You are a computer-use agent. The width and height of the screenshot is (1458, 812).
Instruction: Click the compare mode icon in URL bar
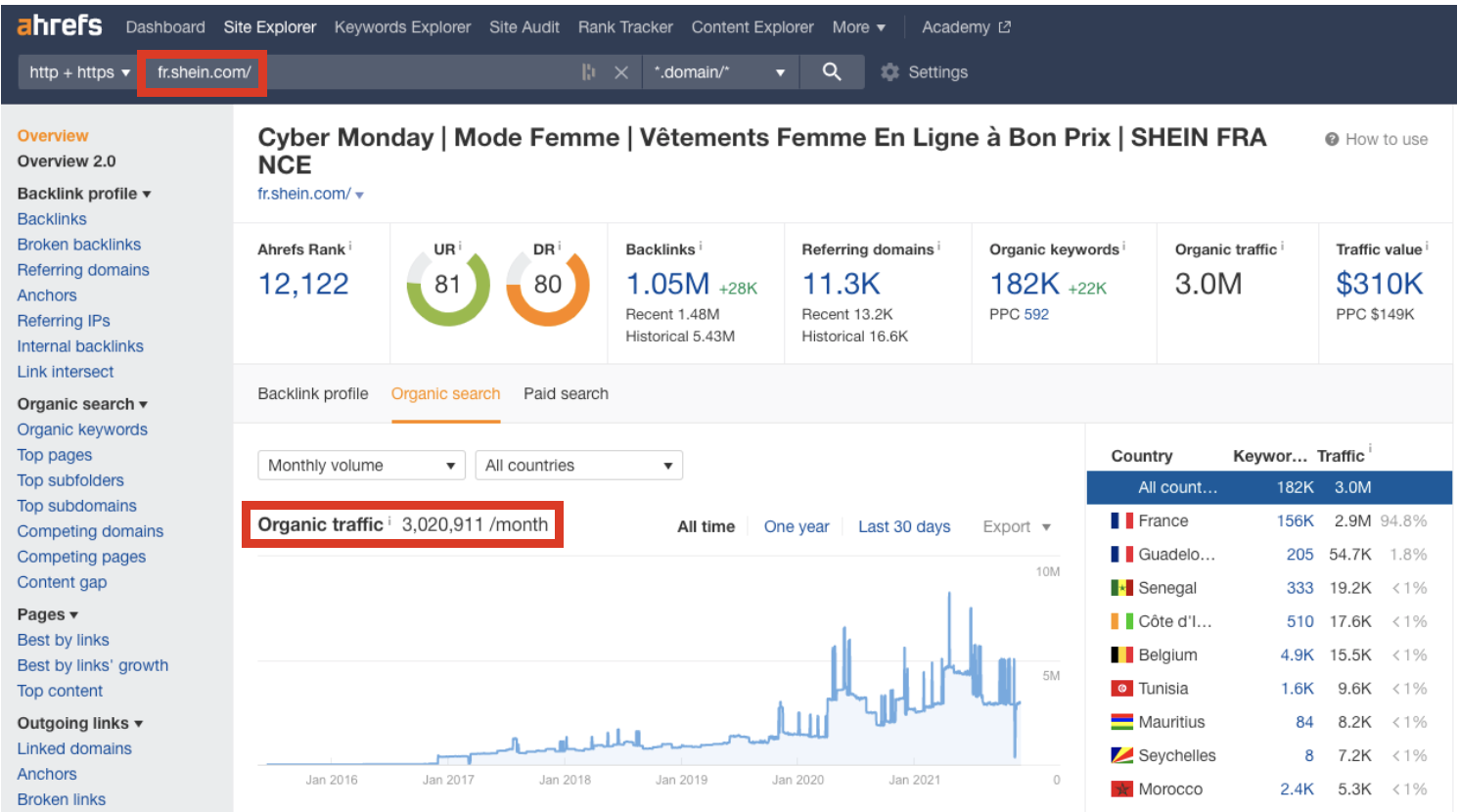[x=588, y=72]
